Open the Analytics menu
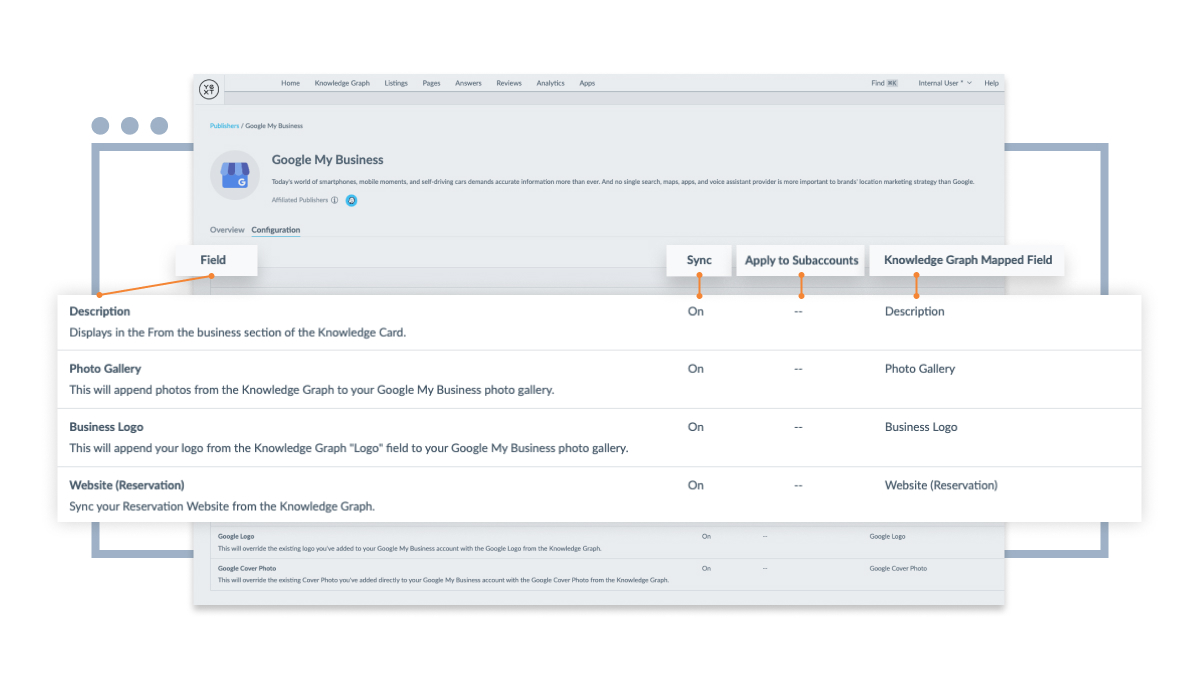Viewport: 1201px width, 675px height. pyautogui.click(x=550, y=83)
